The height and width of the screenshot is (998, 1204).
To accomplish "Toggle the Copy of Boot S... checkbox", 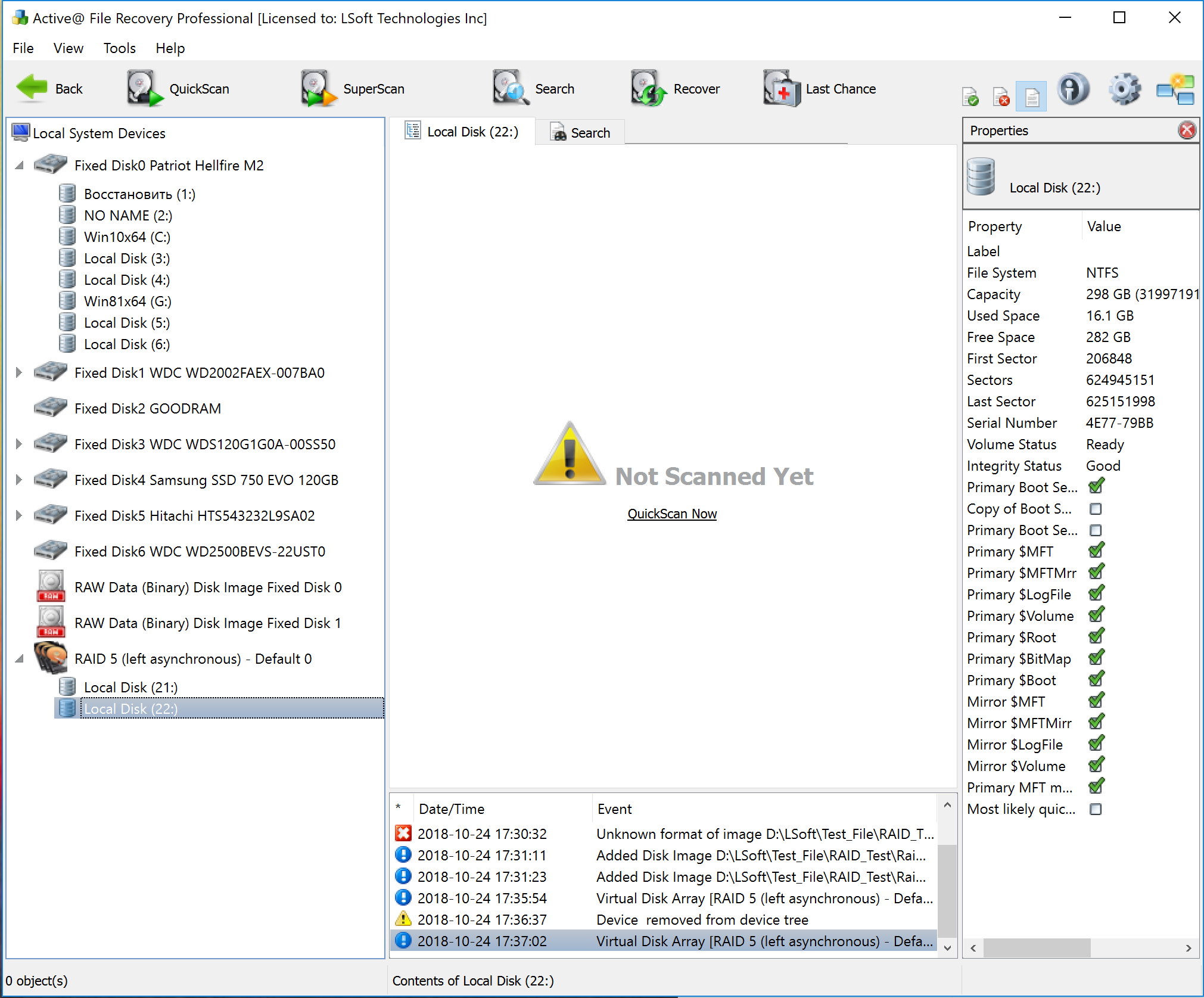I will [1096, 509].
